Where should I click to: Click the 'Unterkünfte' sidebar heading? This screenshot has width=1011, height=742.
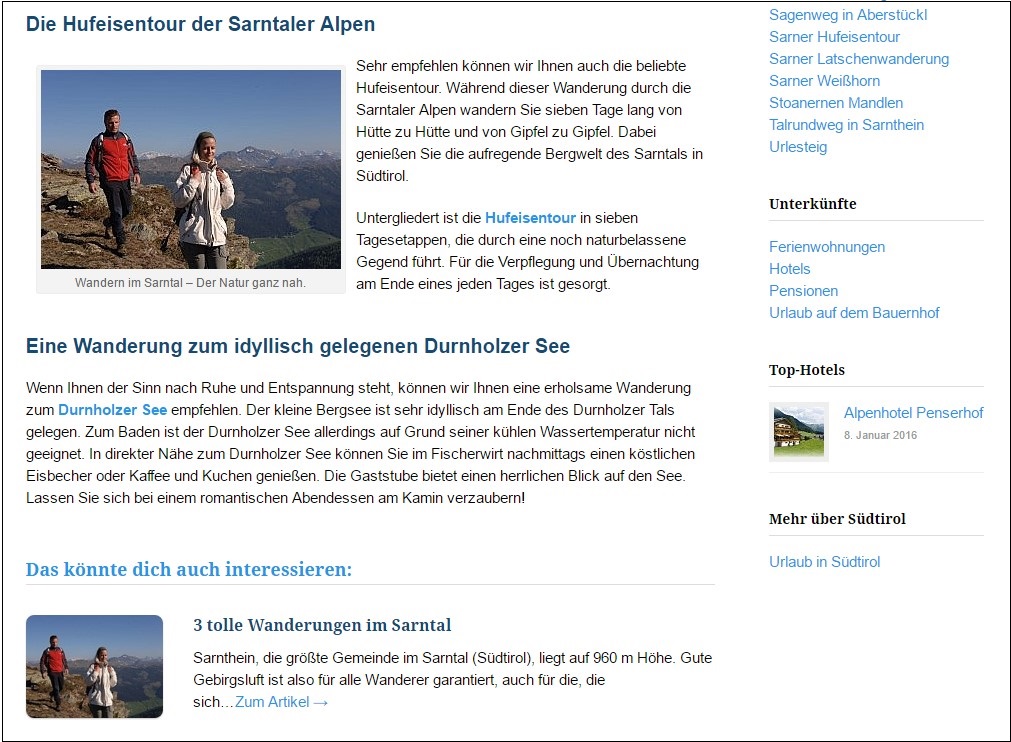812,204
